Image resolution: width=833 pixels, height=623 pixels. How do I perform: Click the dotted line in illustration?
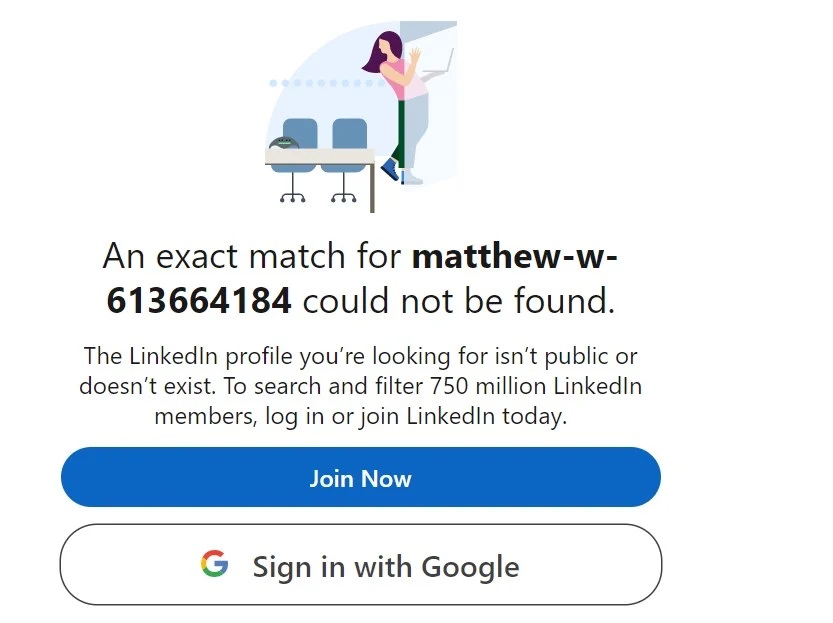[x=320, y=84]
